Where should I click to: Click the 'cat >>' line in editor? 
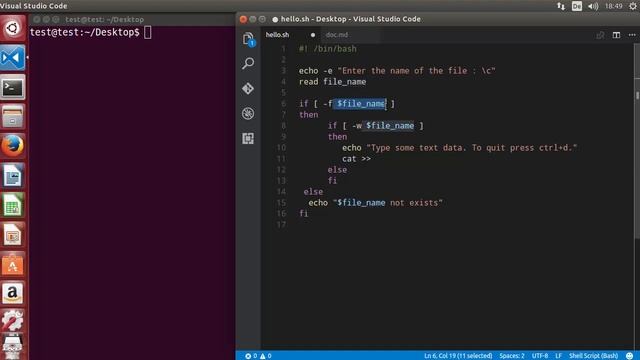click(x=356, y=159)
